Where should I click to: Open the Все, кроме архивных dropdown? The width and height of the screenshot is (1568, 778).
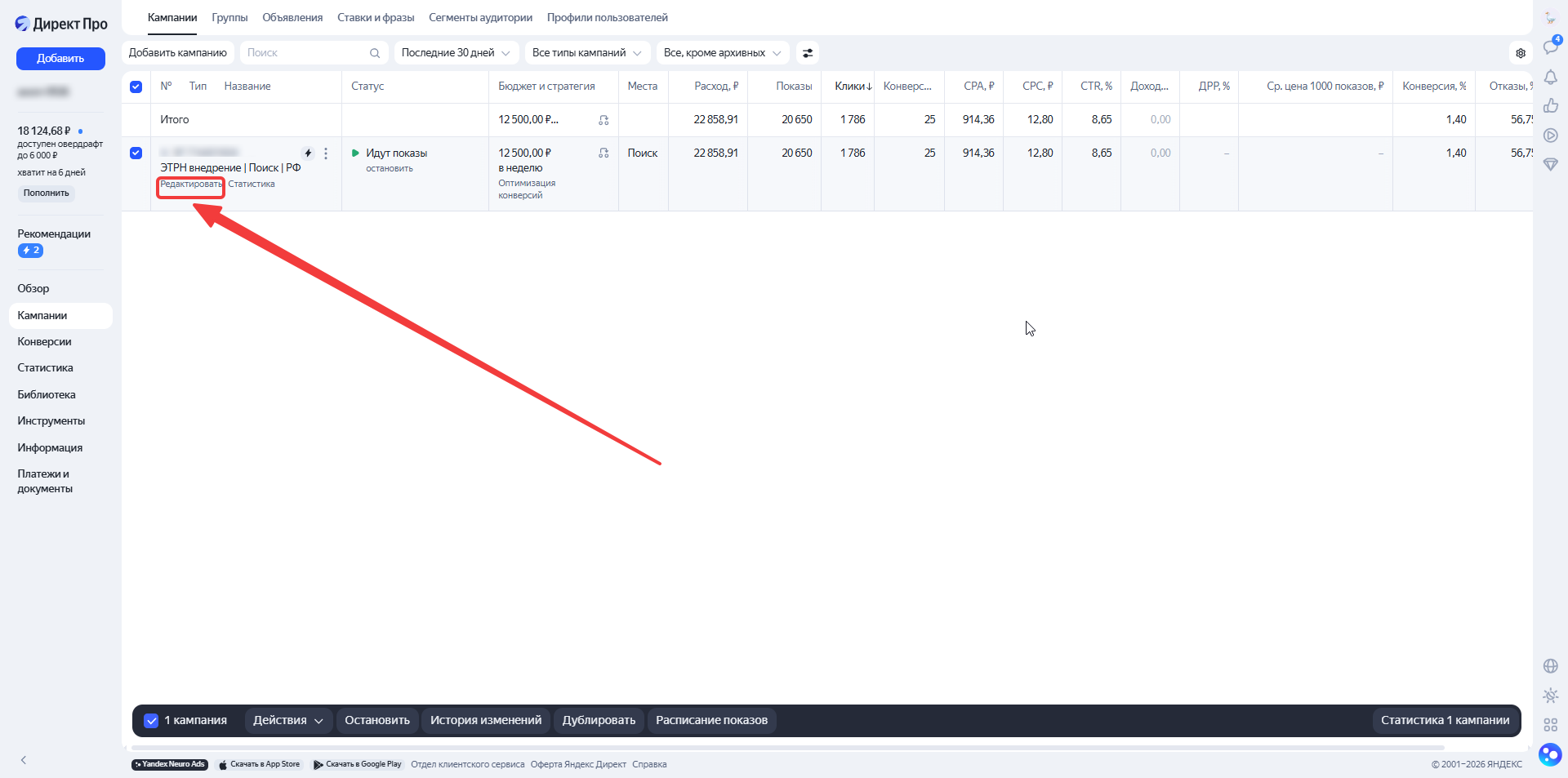tap(723, 53)
